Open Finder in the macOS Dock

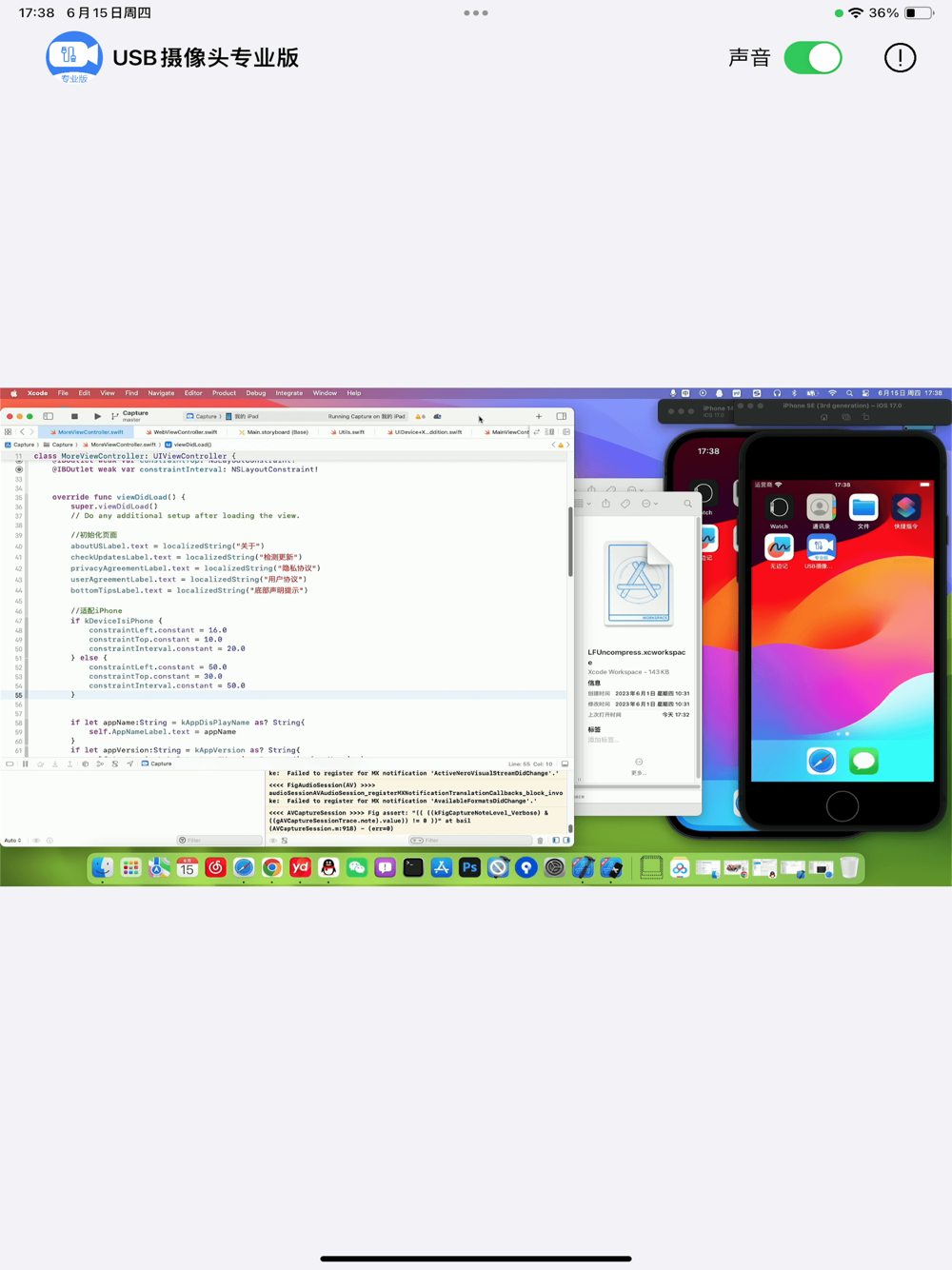(102, 867)
